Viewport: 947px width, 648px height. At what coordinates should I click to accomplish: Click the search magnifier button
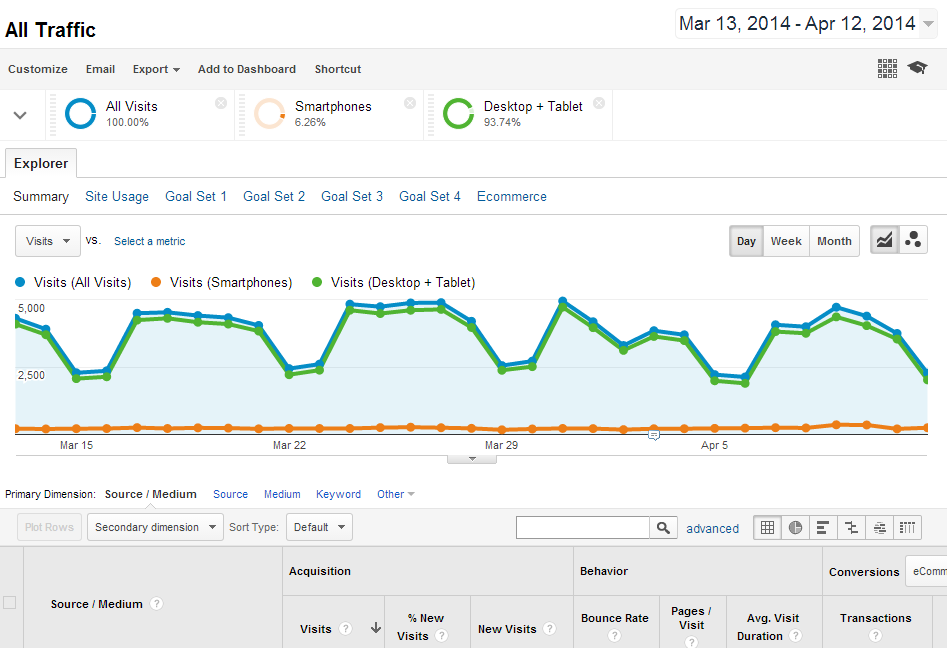click(663, 528)
